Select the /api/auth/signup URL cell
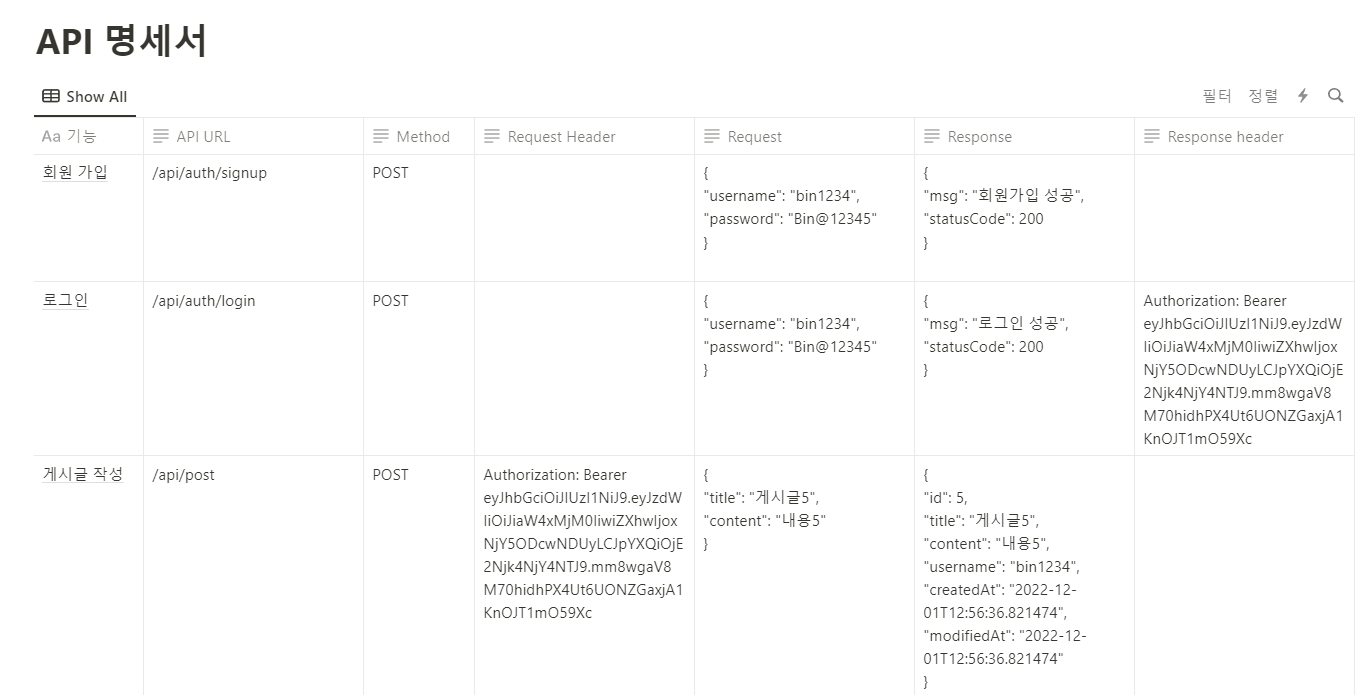1356x695 pixels. click(x=253, y=218)
